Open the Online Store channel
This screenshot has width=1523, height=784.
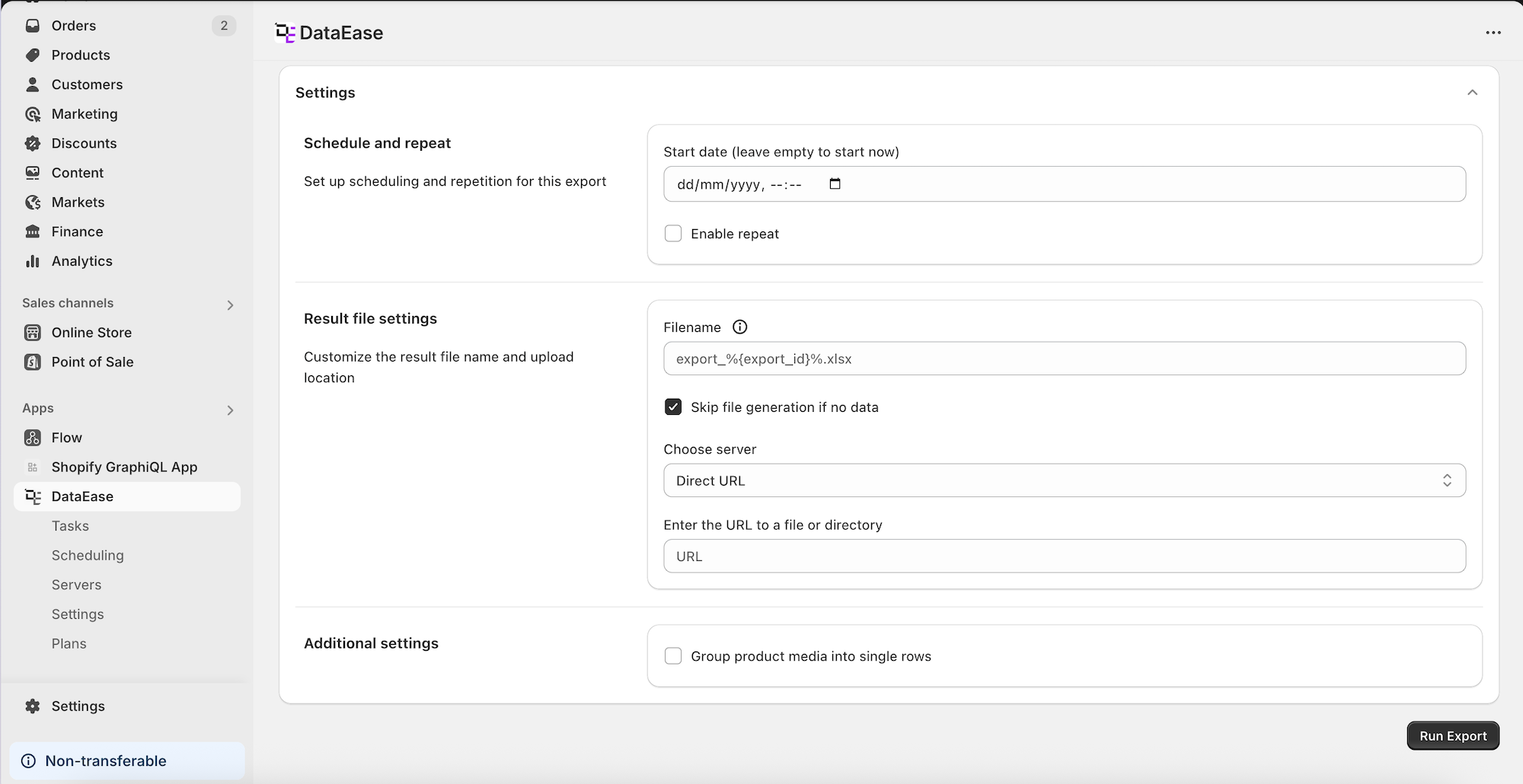[91, 333]
